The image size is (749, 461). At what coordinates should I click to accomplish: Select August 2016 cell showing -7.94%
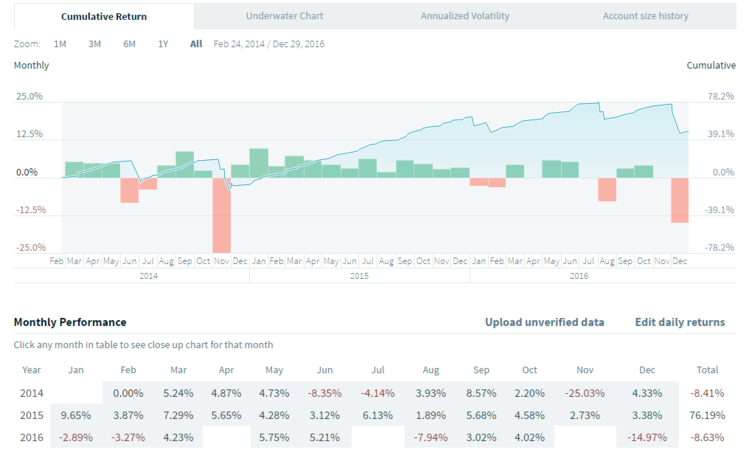tap(426, 437)
